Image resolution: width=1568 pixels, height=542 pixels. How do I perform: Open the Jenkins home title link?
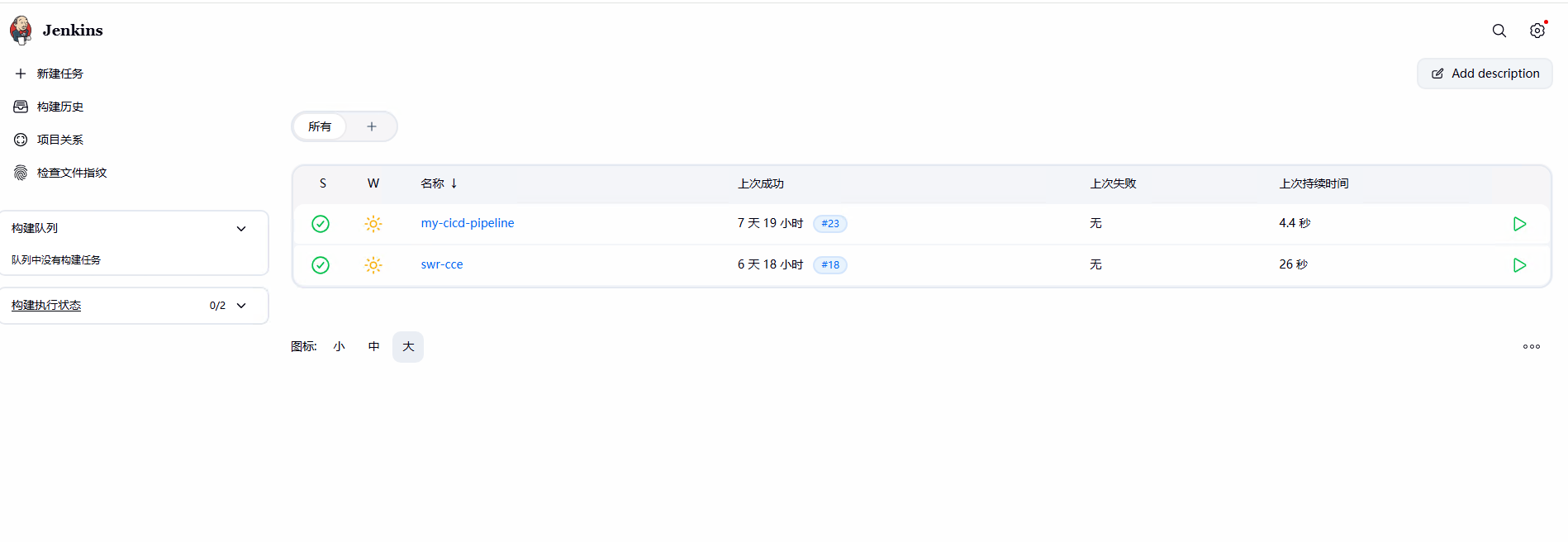point(73,31)
